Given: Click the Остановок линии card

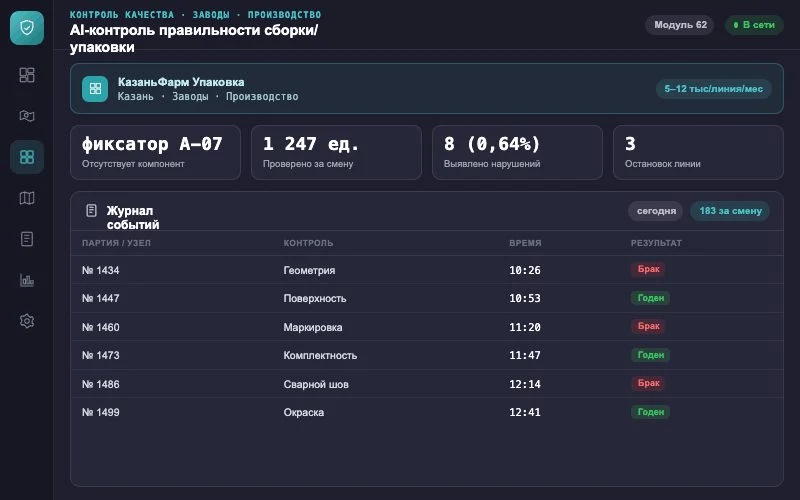Looking at the screenshot, I should [698, 152].
